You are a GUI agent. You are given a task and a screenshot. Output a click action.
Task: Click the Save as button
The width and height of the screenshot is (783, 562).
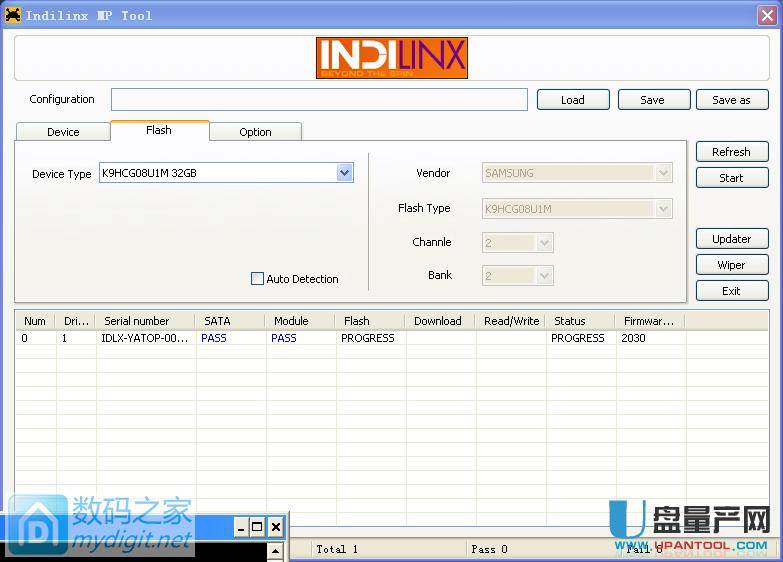(x=731, y=100)
